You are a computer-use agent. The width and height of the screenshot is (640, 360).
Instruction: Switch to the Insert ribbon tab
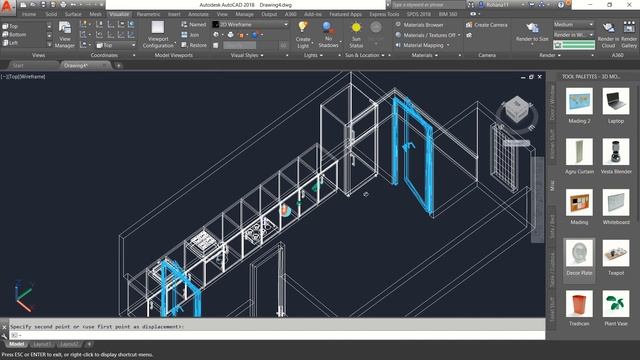point(174,14)
